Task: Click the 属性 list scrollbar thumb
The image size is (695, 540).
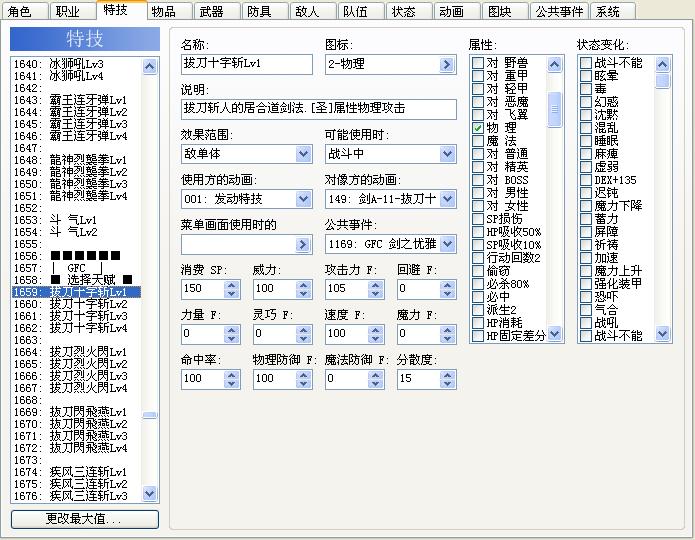Action: point(554,110)
